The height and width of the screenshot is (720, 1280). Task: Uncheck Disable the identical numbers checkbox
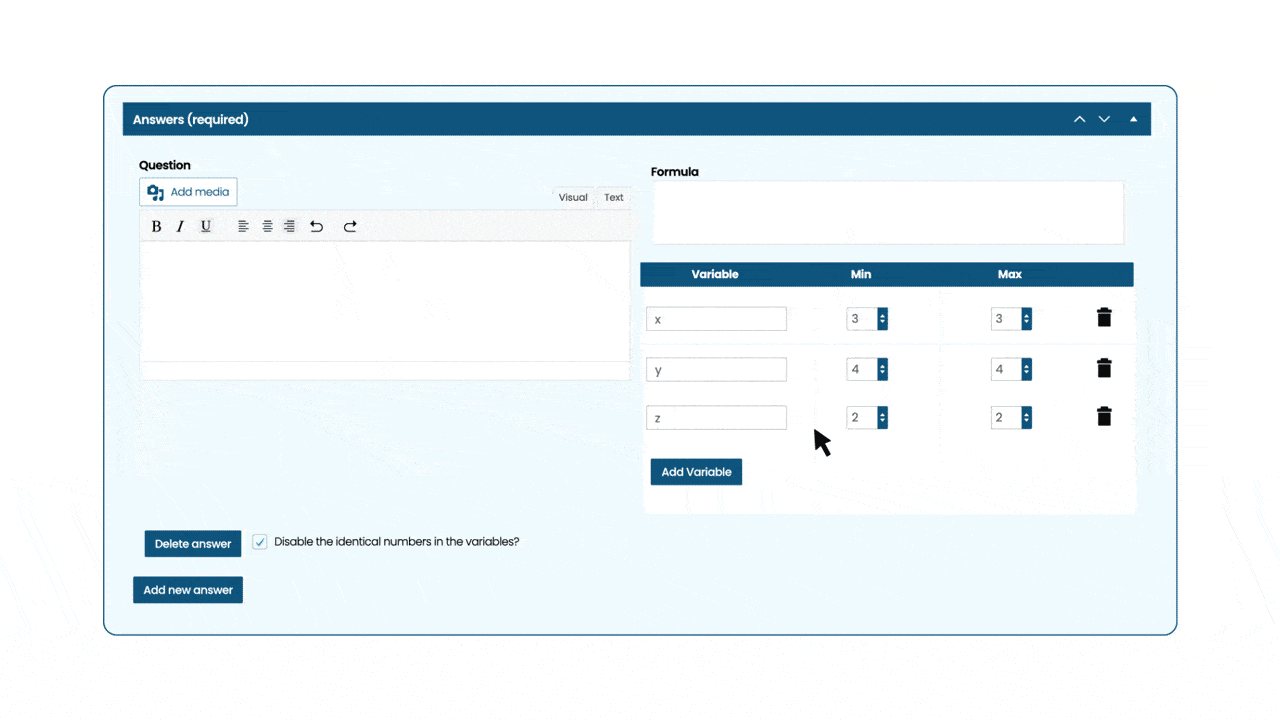point(260,542)
